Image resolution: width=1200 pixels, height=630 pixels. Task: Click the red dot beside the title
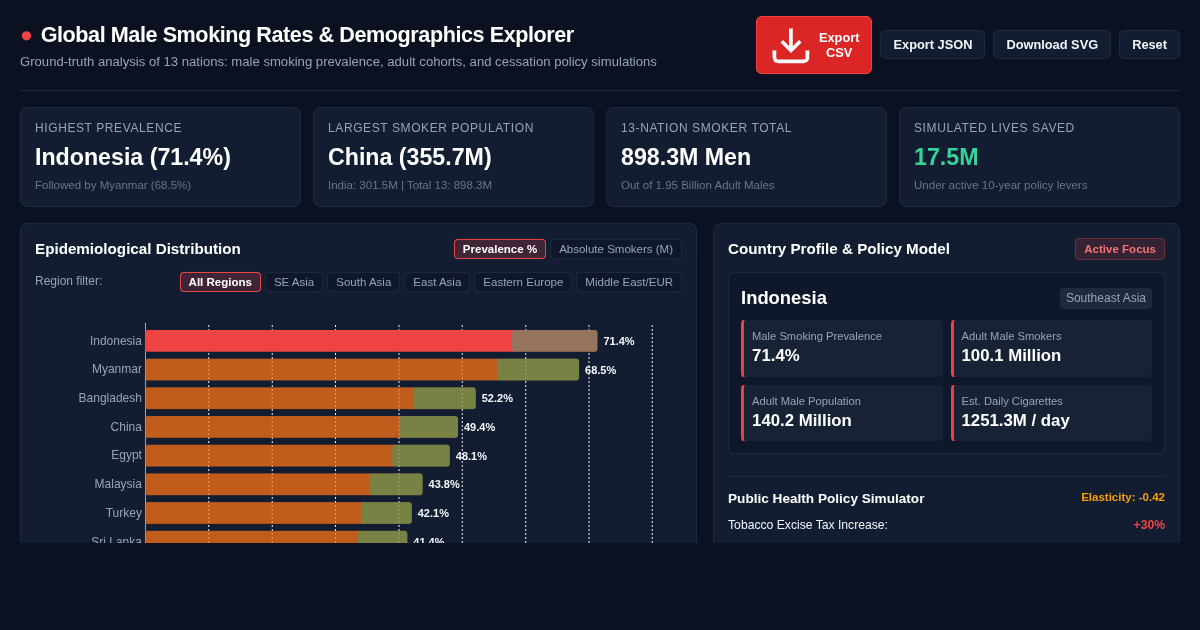coord(26,35)
